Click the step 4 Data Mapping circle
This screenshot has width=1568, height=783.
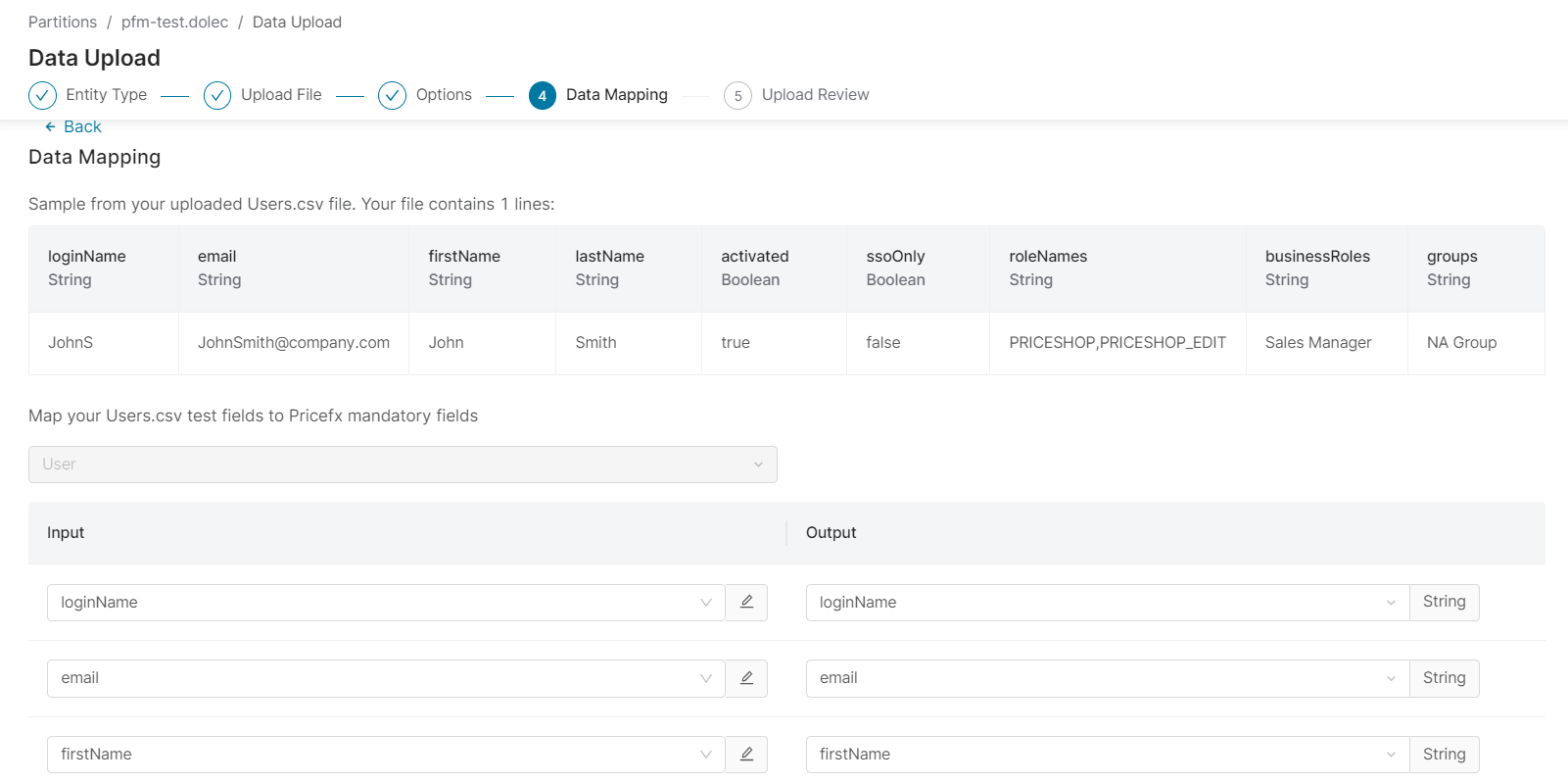(542, 96)
